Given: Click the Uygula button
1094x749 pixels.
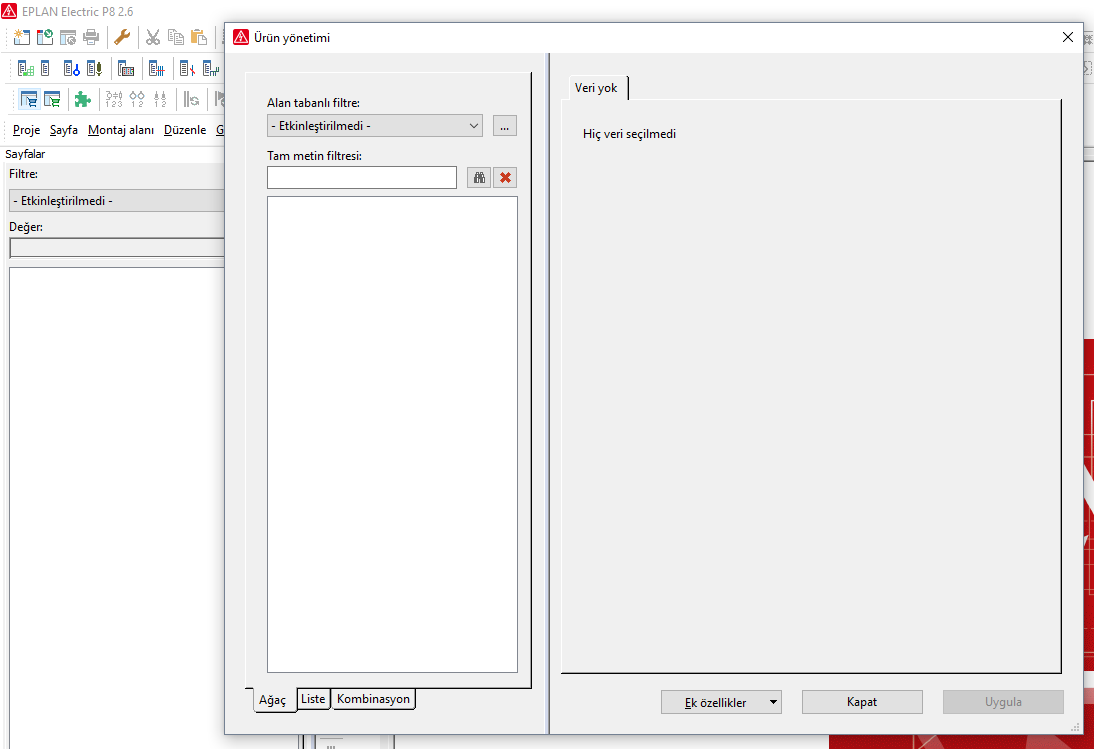Looking at the screenshot, I should pyautogui.click(x=1003, y=702).
